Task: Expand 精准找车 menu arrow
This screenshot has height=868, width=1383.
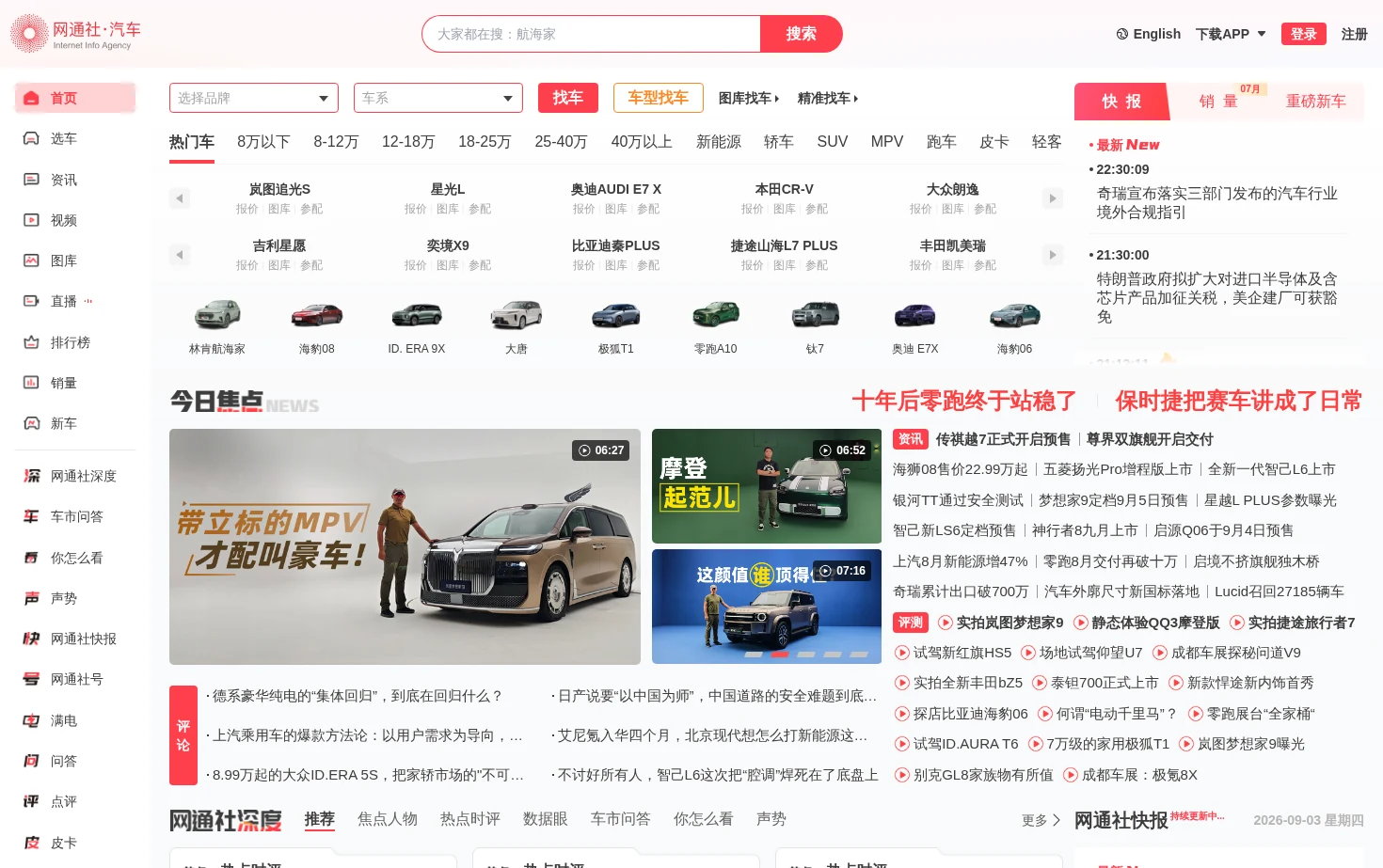Action: (855, 98)
